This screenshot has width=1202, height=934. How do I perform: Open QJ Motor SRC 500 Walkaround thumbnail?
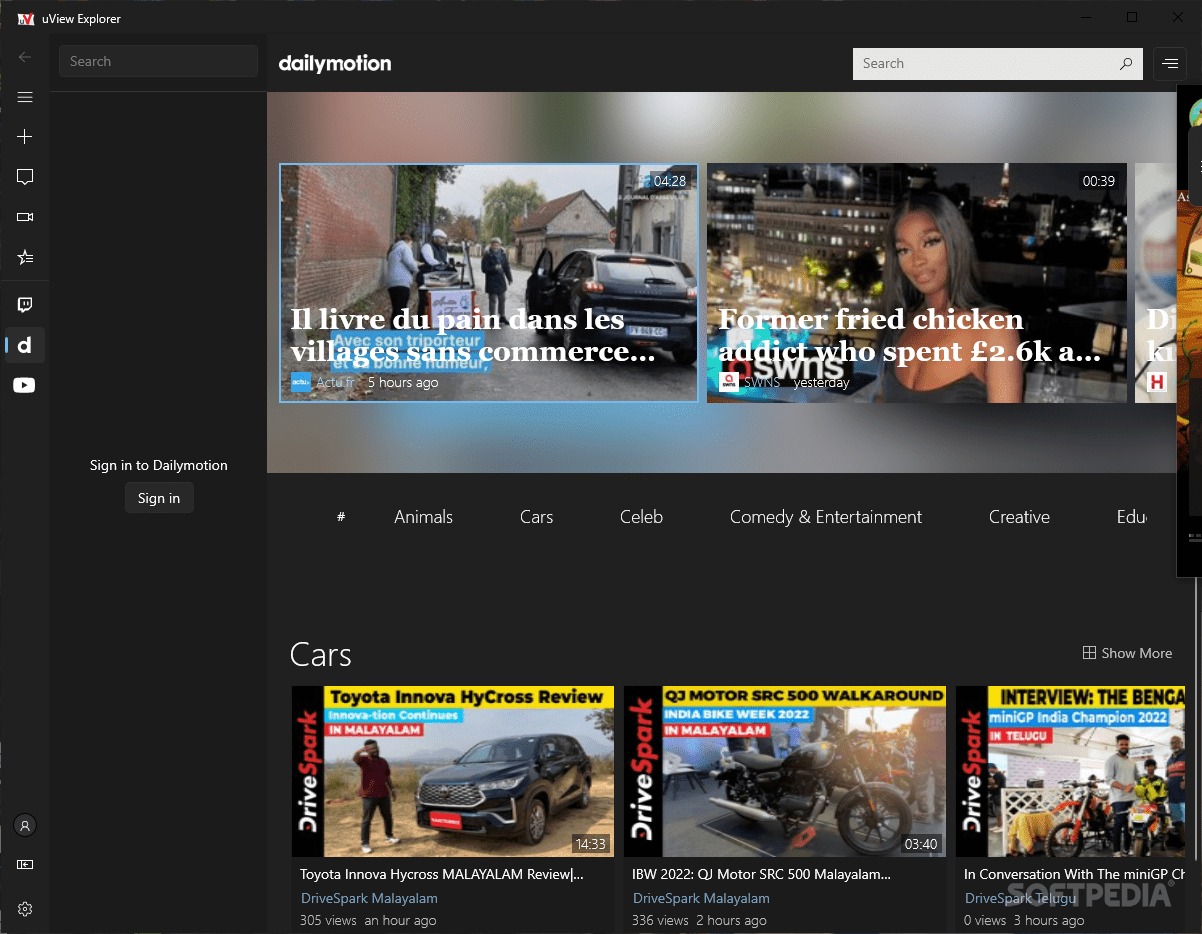(785, 771)
